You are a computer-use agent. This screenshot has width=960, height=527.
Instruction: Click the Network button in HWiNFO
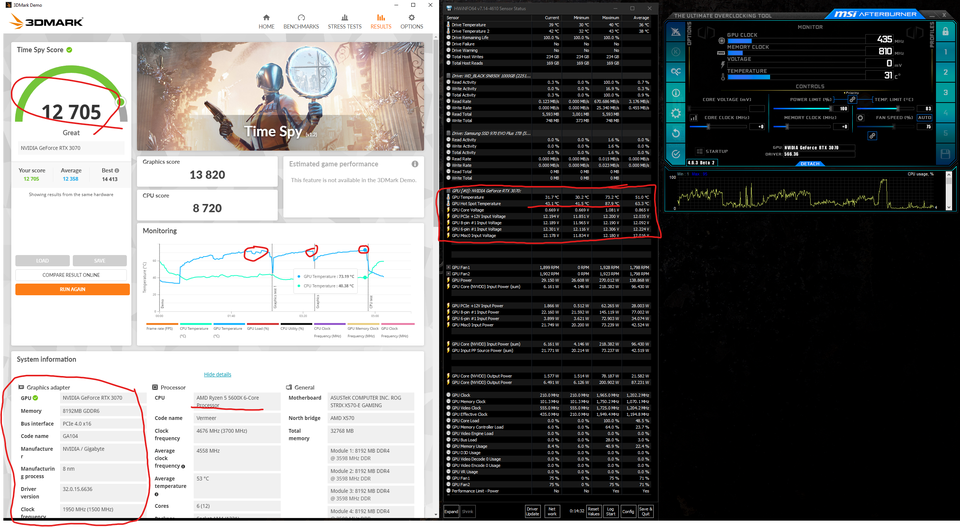coord(552,511)
